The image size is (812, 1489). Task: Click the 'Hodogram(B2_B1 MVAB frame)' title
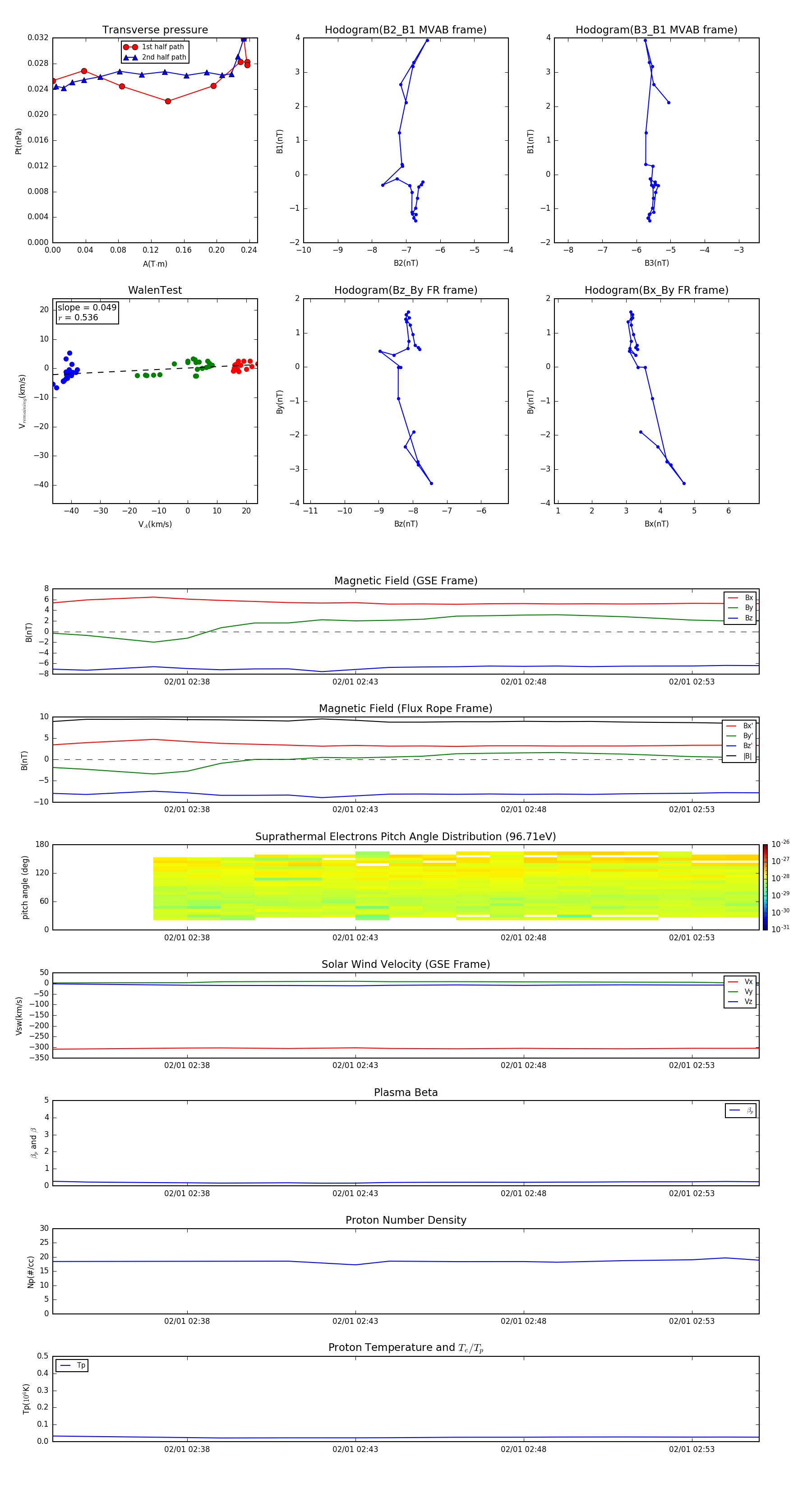pyautogui.click(x=406, y=30)
